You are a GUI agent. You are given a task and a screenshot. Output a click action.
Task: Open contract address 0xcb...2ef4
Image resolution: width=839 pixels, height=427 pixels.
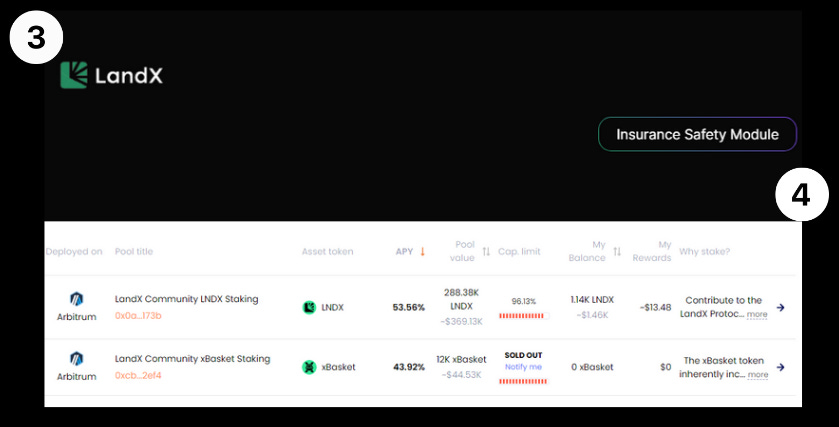pos(138,376)
